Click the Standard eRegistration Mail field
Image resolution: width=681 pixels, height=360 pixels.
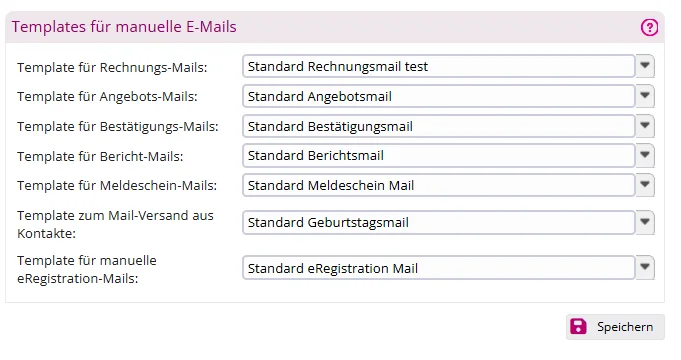[439, 268]
